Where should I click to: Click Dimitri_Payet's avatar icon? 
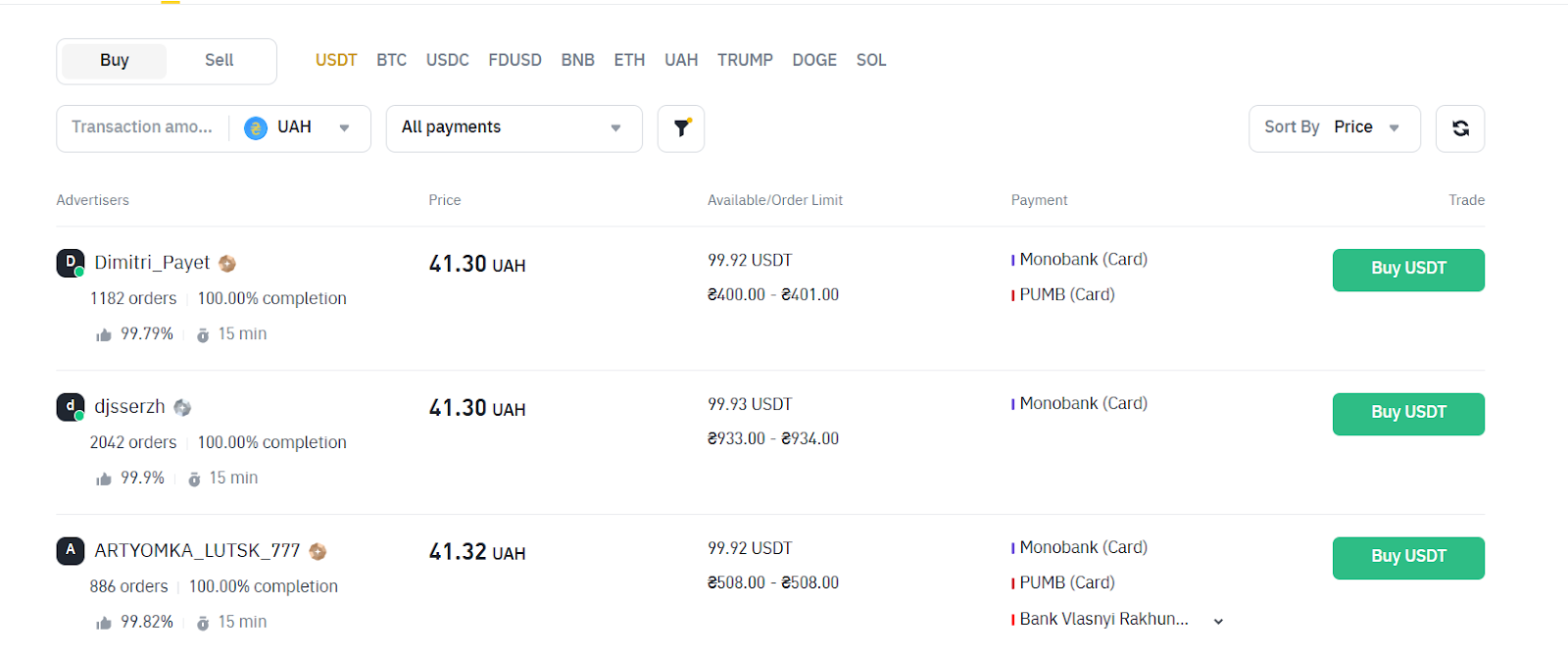click(70, 263)
